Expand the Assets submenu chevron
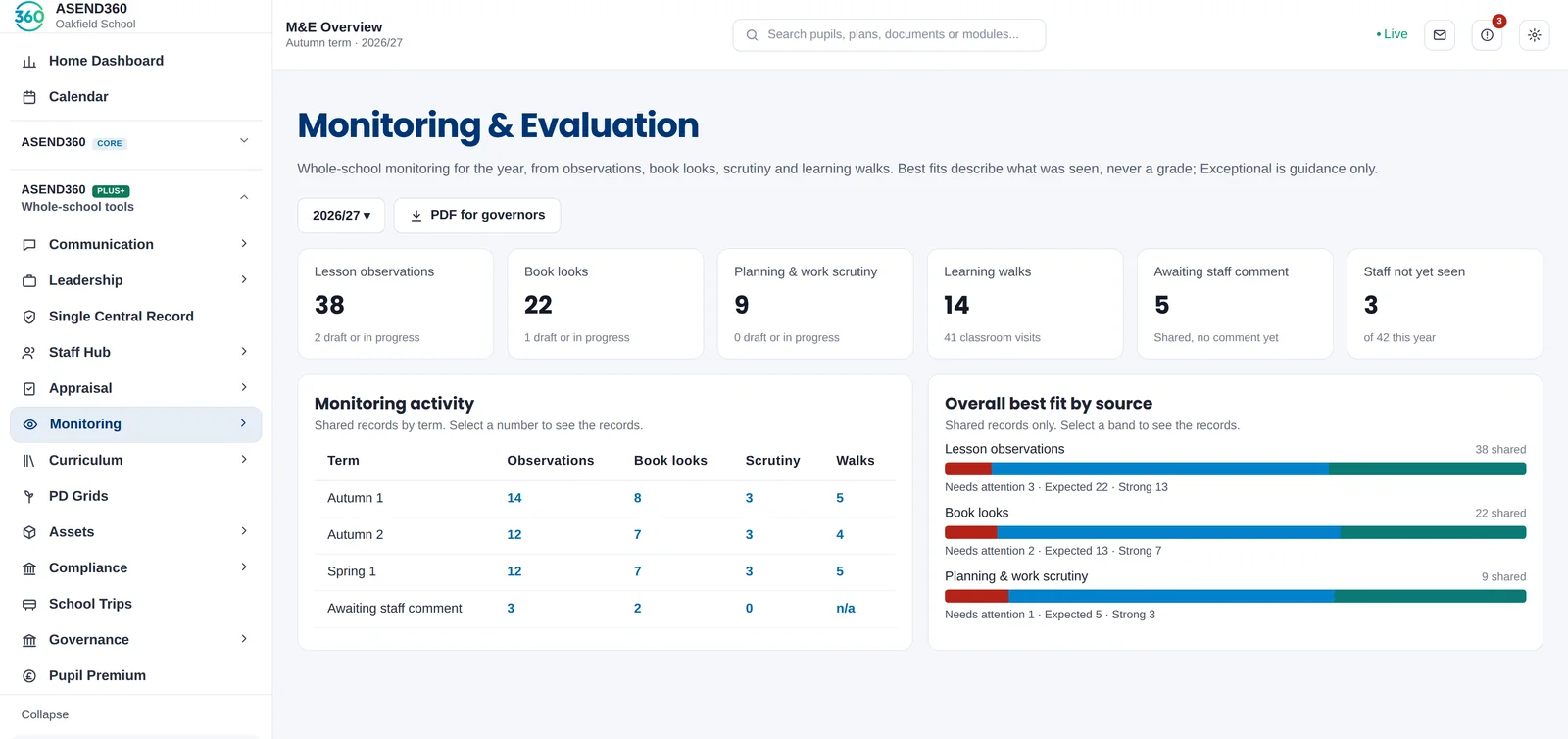Viewport: 1568px width, 739px height. (244, 531)
